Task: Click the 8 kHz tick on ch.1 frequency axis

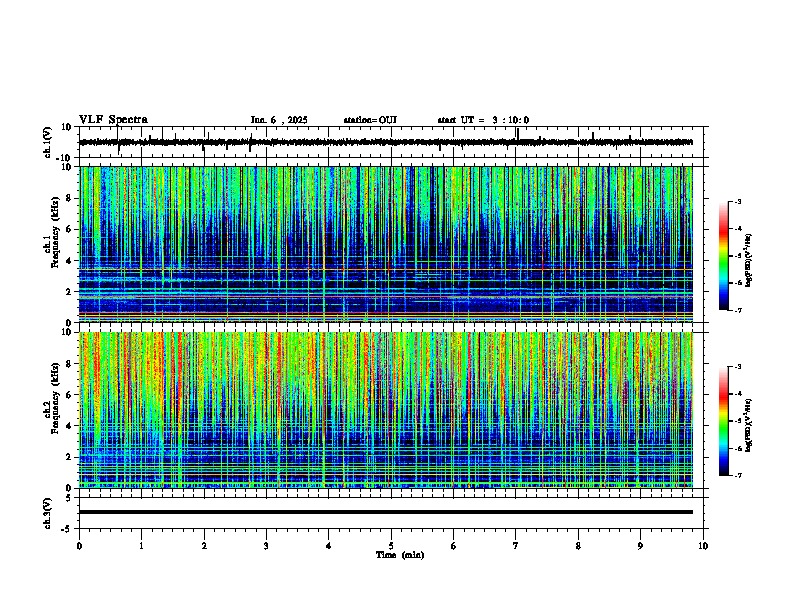Action: (70, 198)
